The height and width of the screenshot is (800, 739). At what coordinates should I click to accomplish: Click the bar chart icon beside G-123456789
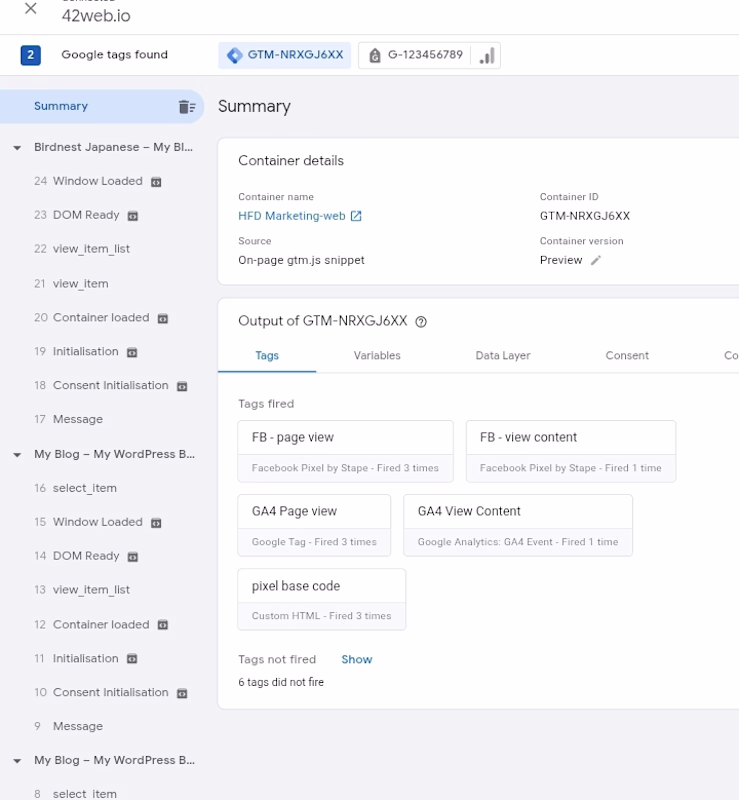486,56
